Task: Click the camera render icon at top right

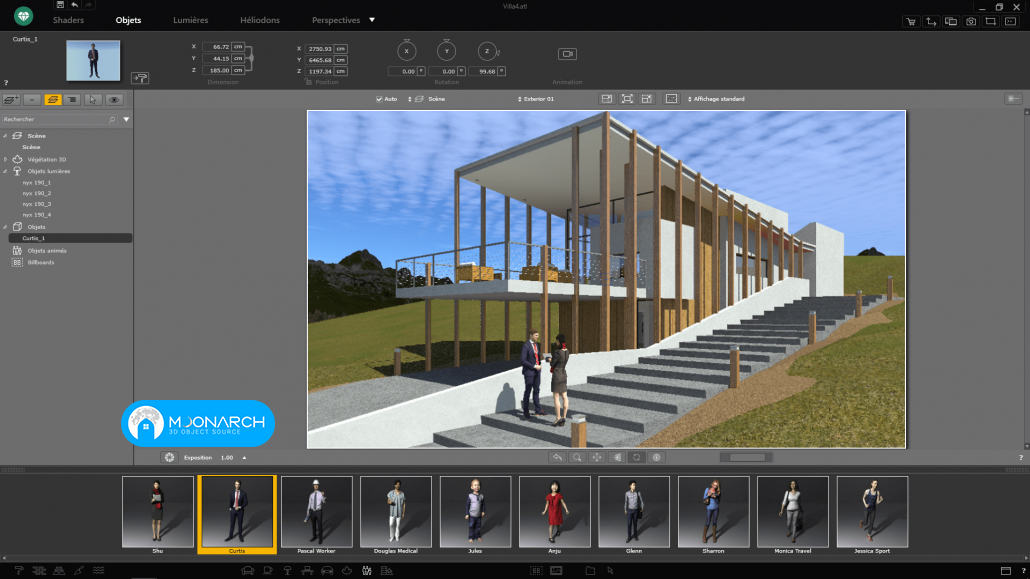Action: click(x=971, y=22)
